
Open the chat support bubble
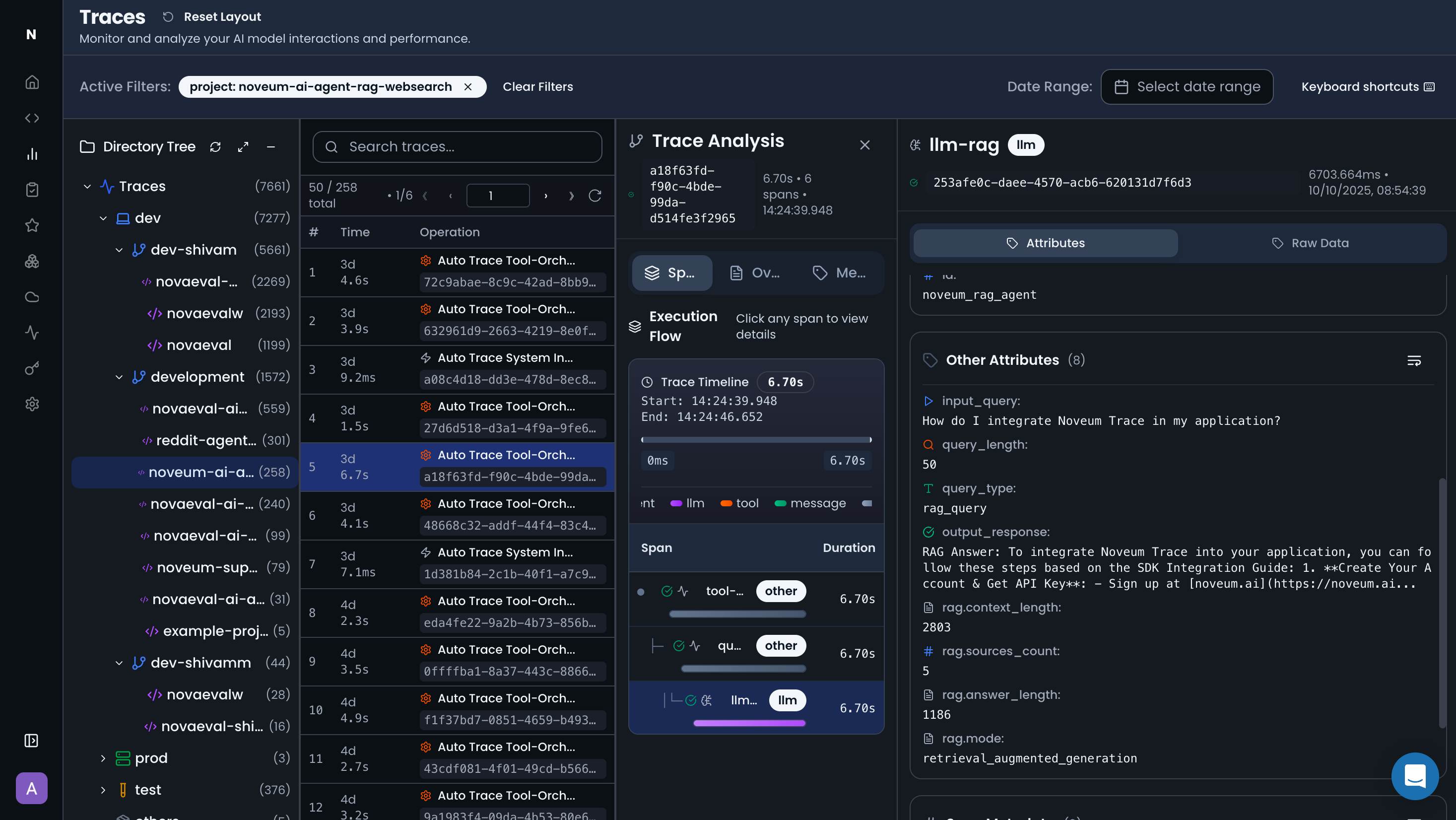pyautogui.click(x=1414, y=775)
